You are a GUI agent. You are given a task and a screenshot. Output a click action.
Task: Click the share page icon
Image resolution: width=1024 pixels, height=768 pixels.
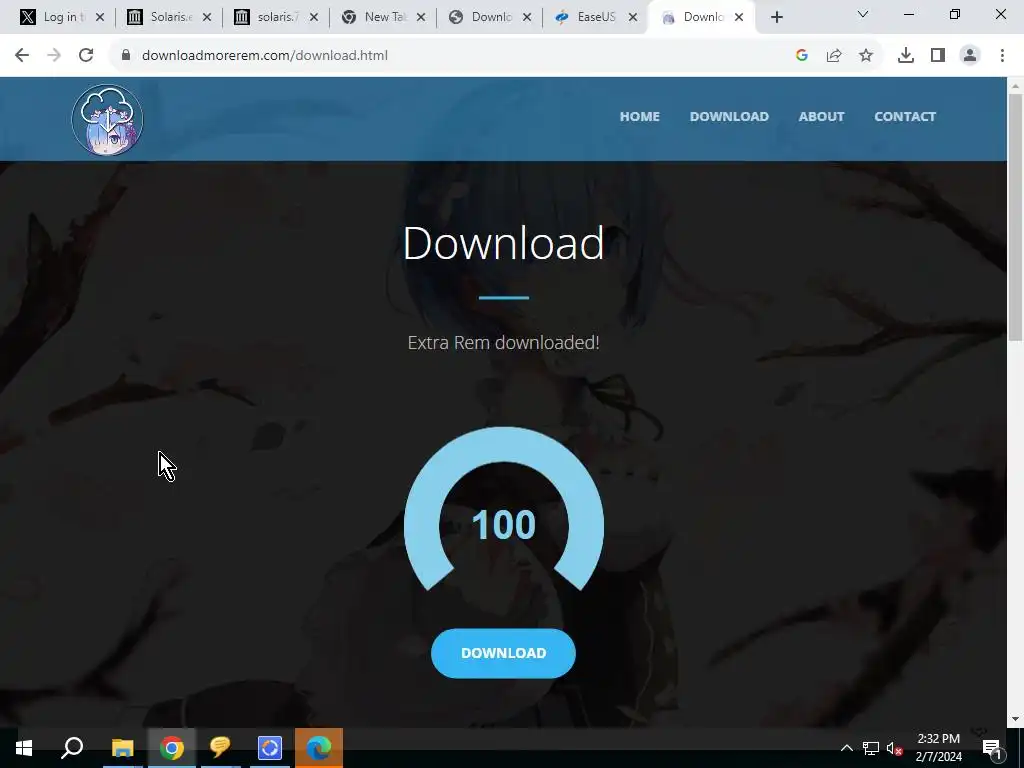pyautogui.click(x=834, y=56)
